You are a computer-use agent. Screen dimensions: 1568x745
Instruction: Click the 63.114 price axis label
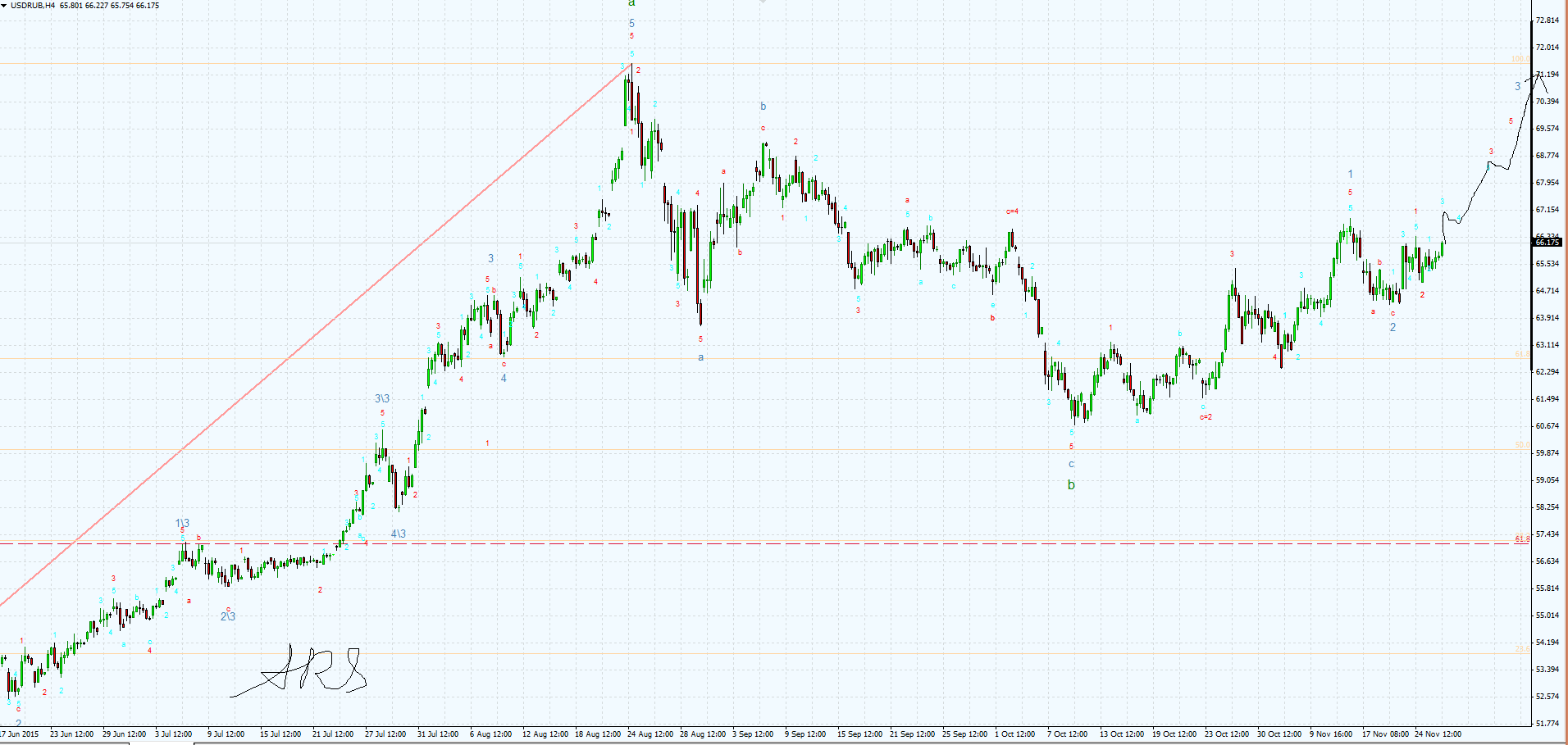(1547, 345)
